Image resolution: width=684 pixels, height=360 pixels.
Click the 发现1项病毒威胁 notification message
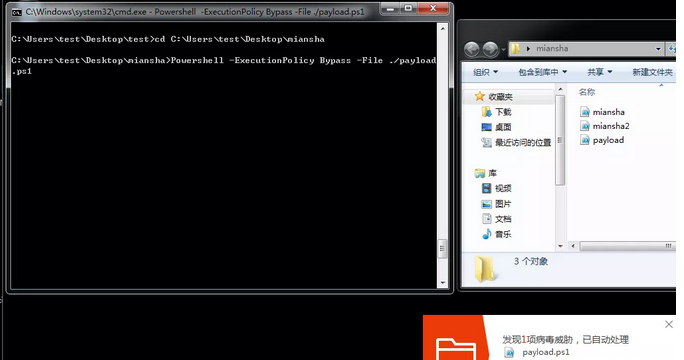[x=565, y=339]
